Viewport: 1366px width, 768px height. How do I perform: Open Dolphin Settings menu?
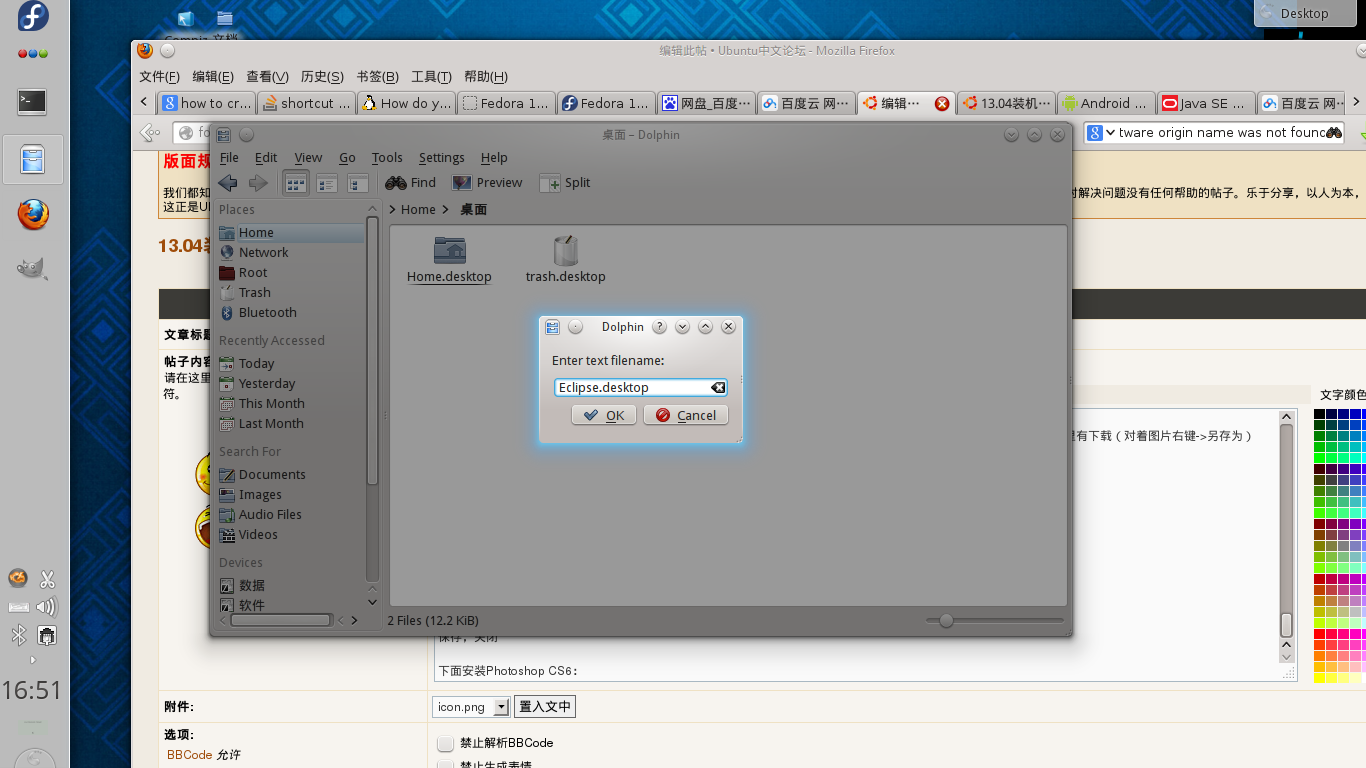click(x=441, y=158)
